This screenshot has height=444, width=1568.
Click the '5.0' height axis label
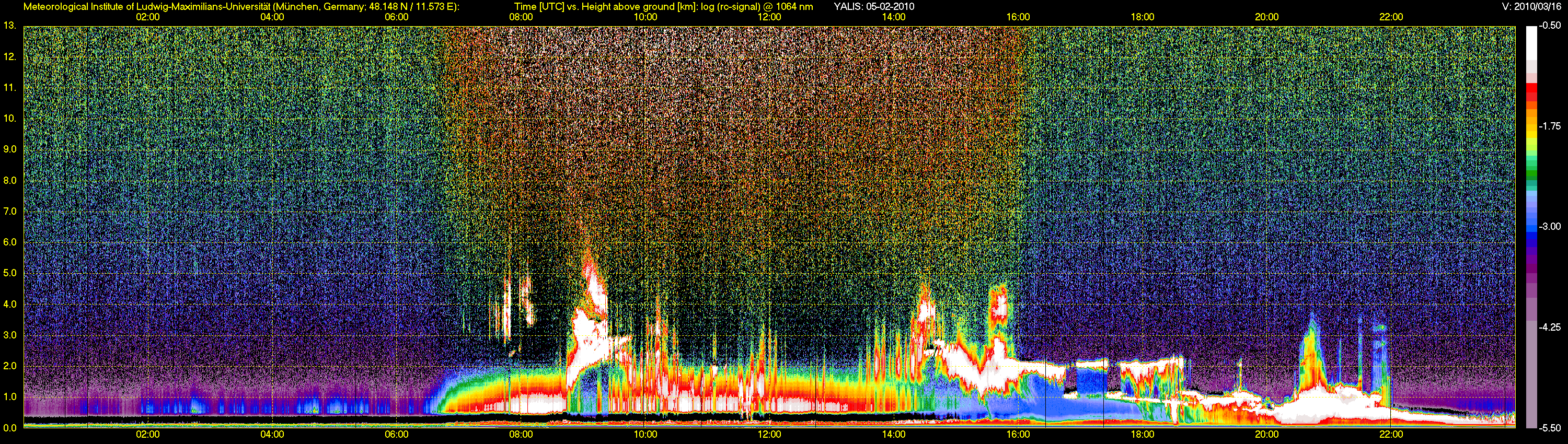[10, 273]
